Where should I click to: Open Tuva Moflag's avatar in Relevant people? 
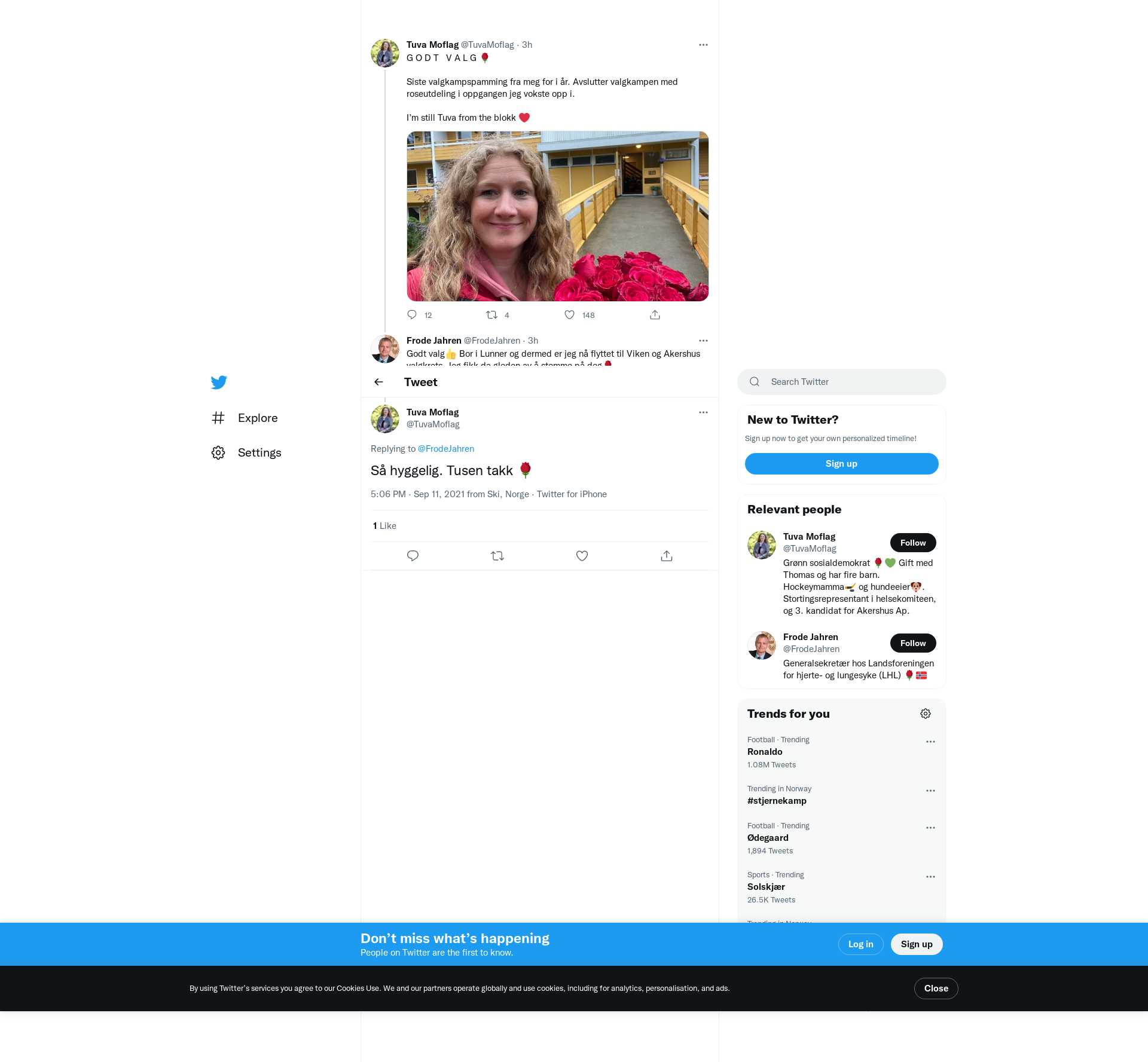[762, 545]
